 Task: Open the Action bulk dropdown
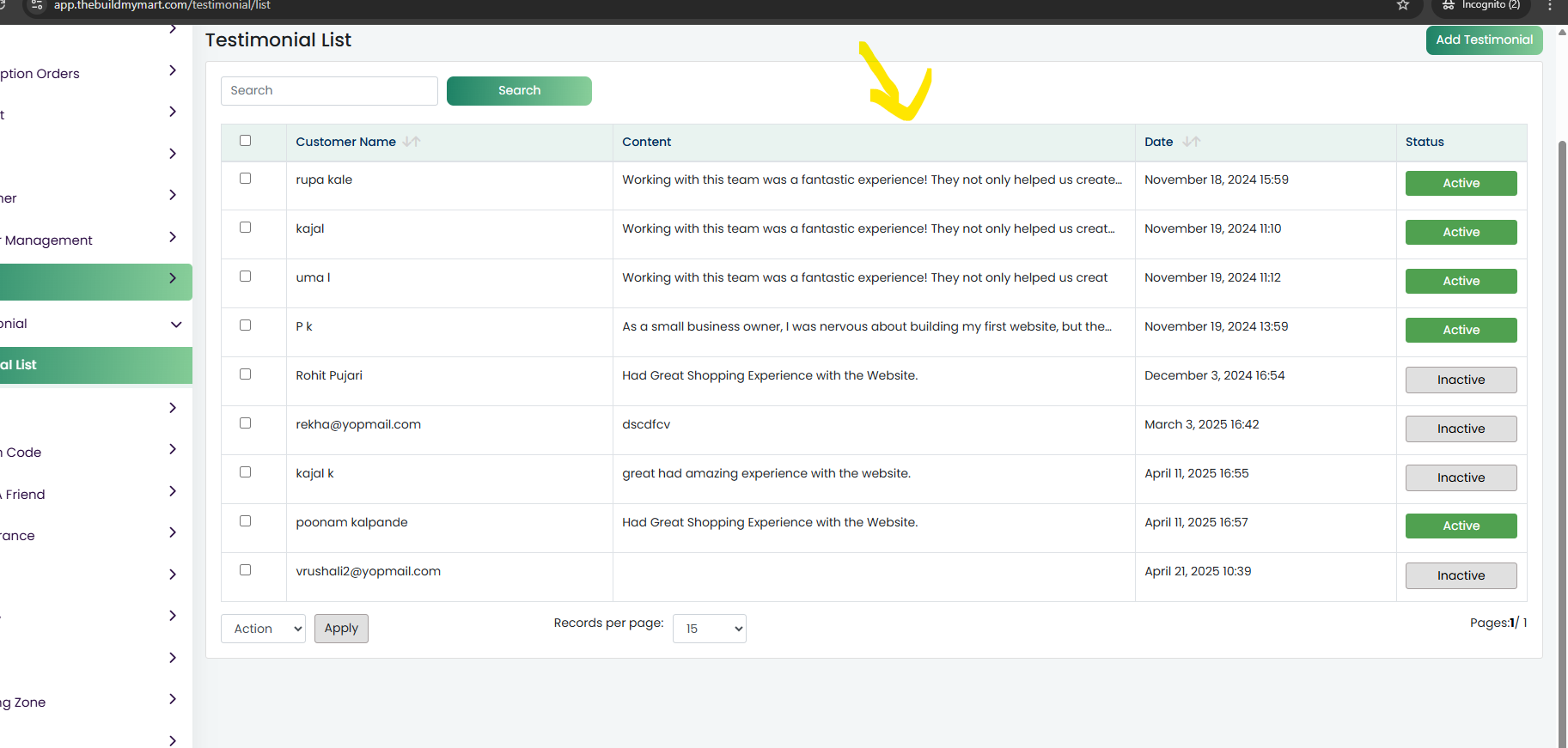click(263, 629)
